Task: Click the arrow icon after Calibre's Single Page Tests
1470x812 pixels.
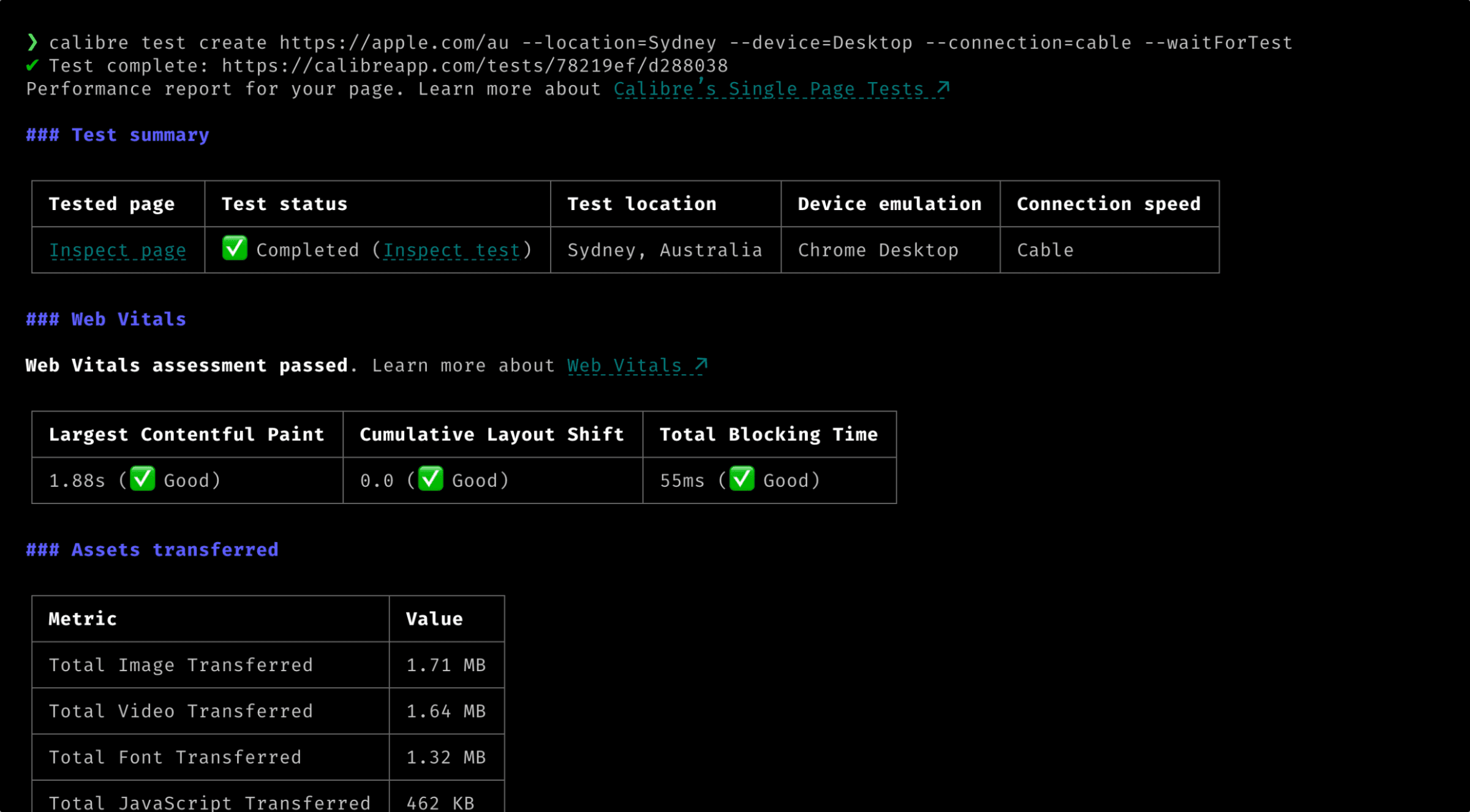Action: (941, 88)
